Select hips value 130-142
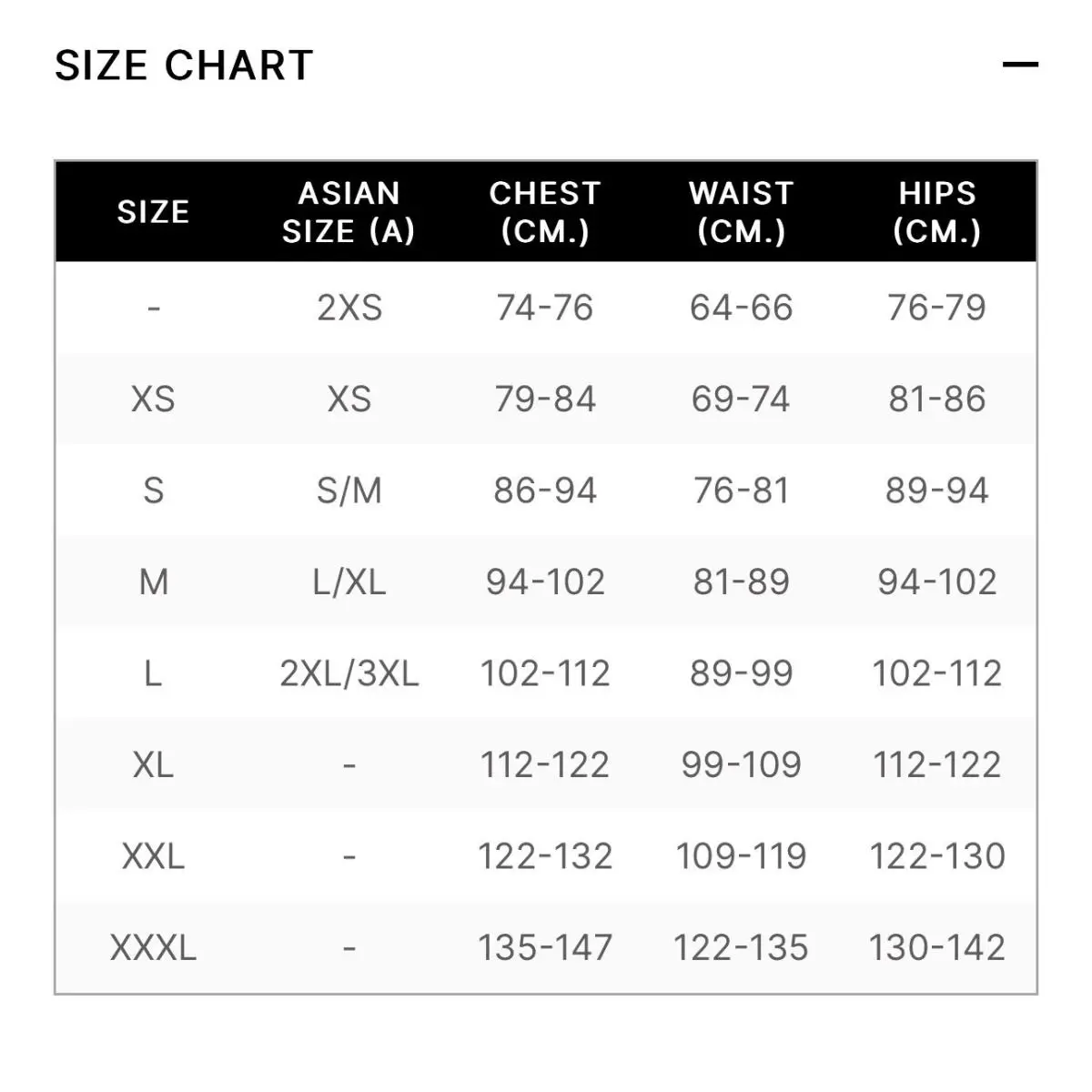This screenshot has height=1092, width=1092. pyautogui.click(x=937, y=948)
